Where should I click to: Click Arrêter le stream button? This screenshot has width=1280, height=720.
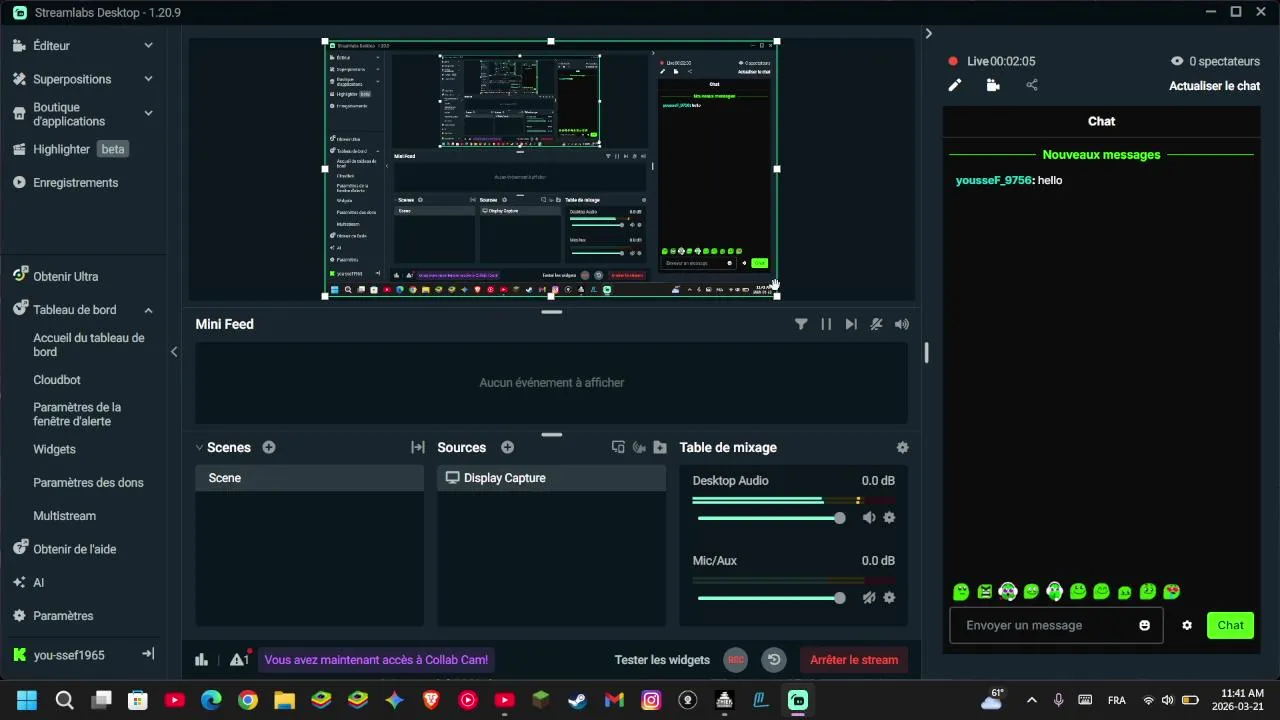(854, 660)
